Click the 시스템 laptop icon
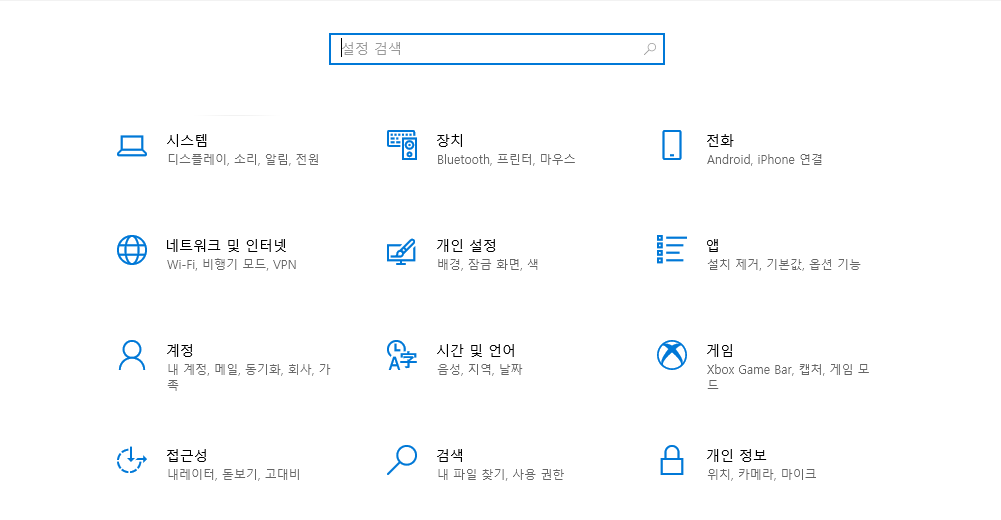Screen dimensions: 1001x520 click(x=132, y=145)
